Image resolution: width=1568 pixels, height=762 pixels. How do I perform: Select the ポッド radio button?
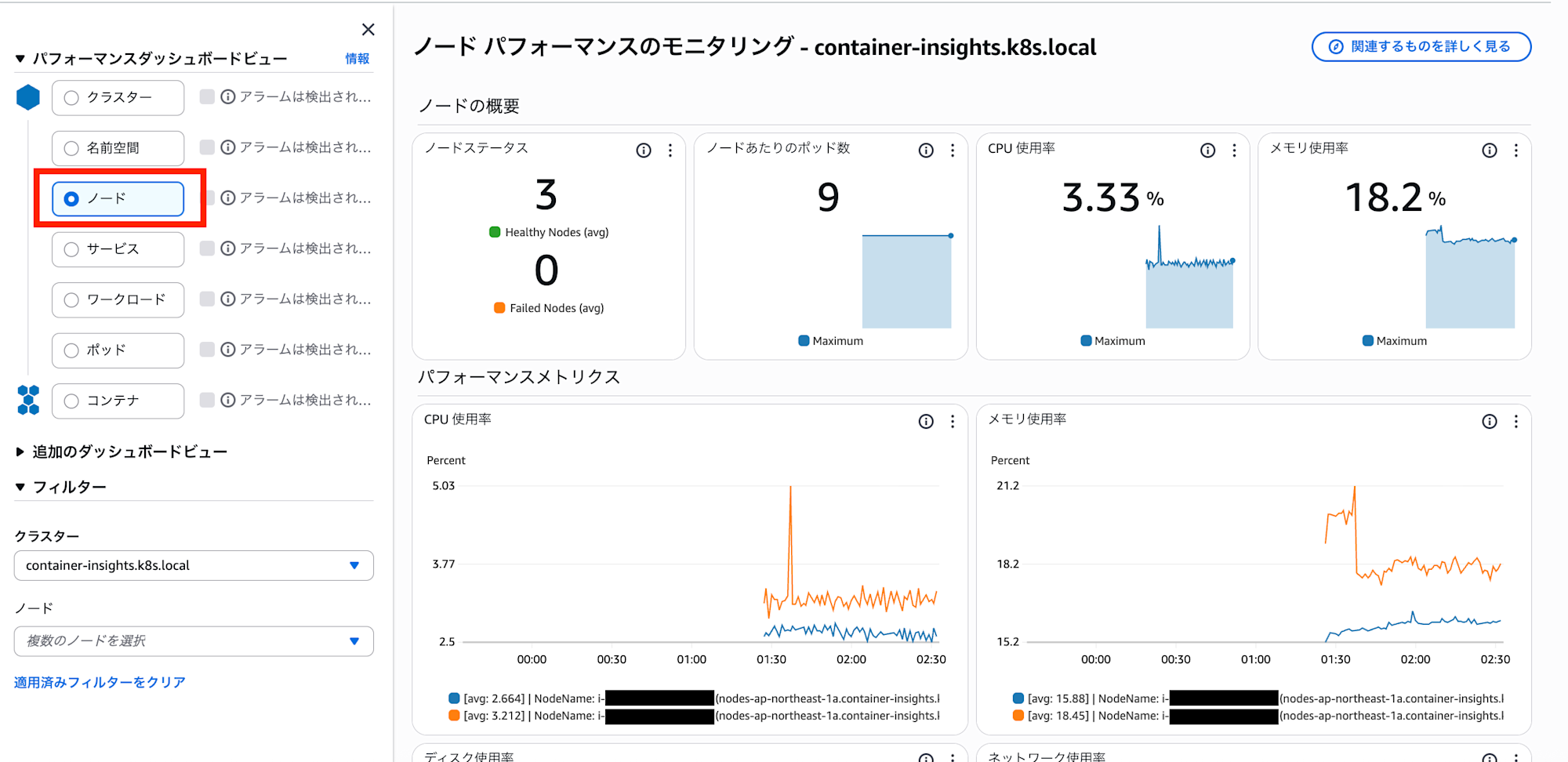[71, 350]
